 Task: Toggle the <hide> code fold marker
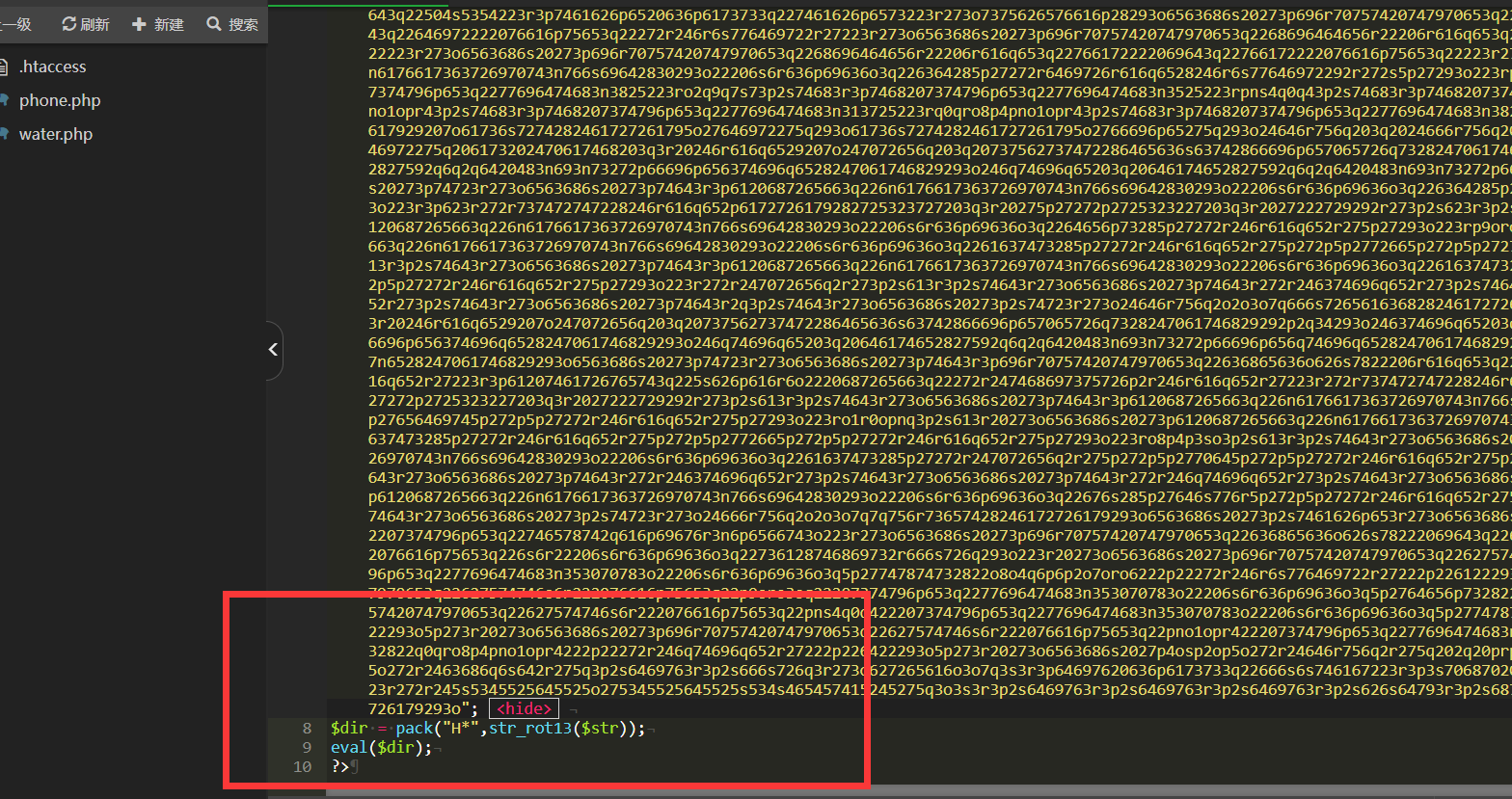pyautogui.click(x=524, y=709)
